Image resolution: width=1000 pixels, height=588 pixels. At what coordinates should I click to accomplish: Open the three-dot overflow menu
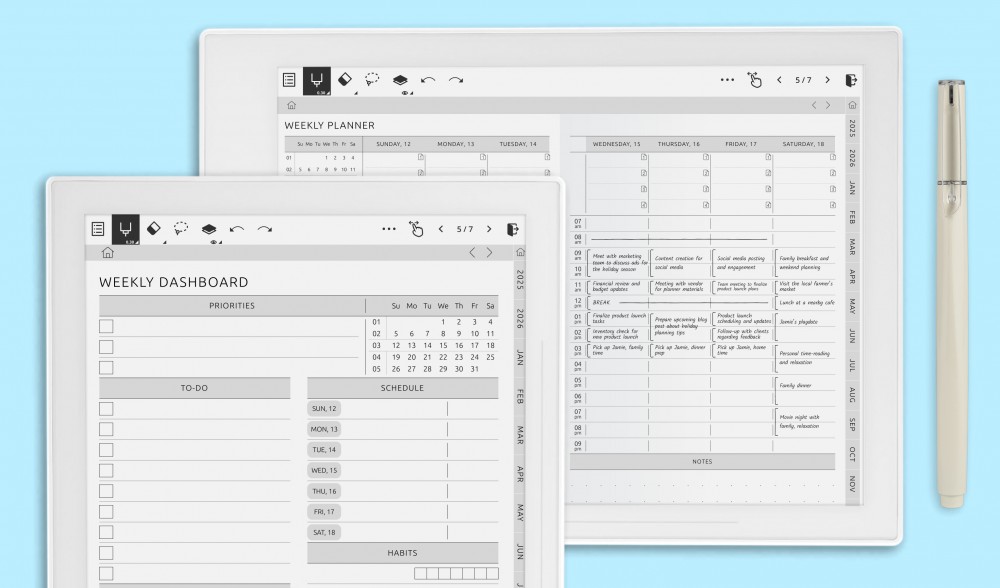[x=388, y=228]
